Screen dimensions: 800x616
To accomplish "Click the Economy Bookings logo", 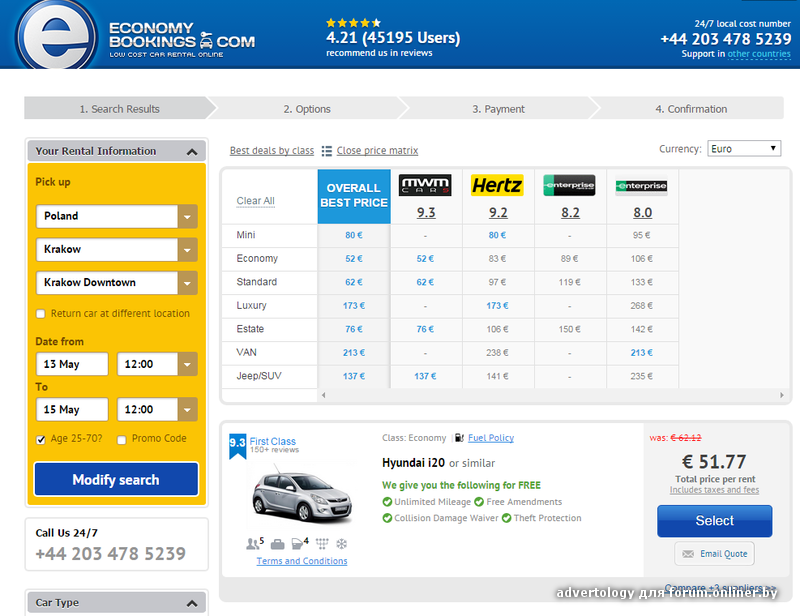I will pyautogui.click(x=137, y=35).
